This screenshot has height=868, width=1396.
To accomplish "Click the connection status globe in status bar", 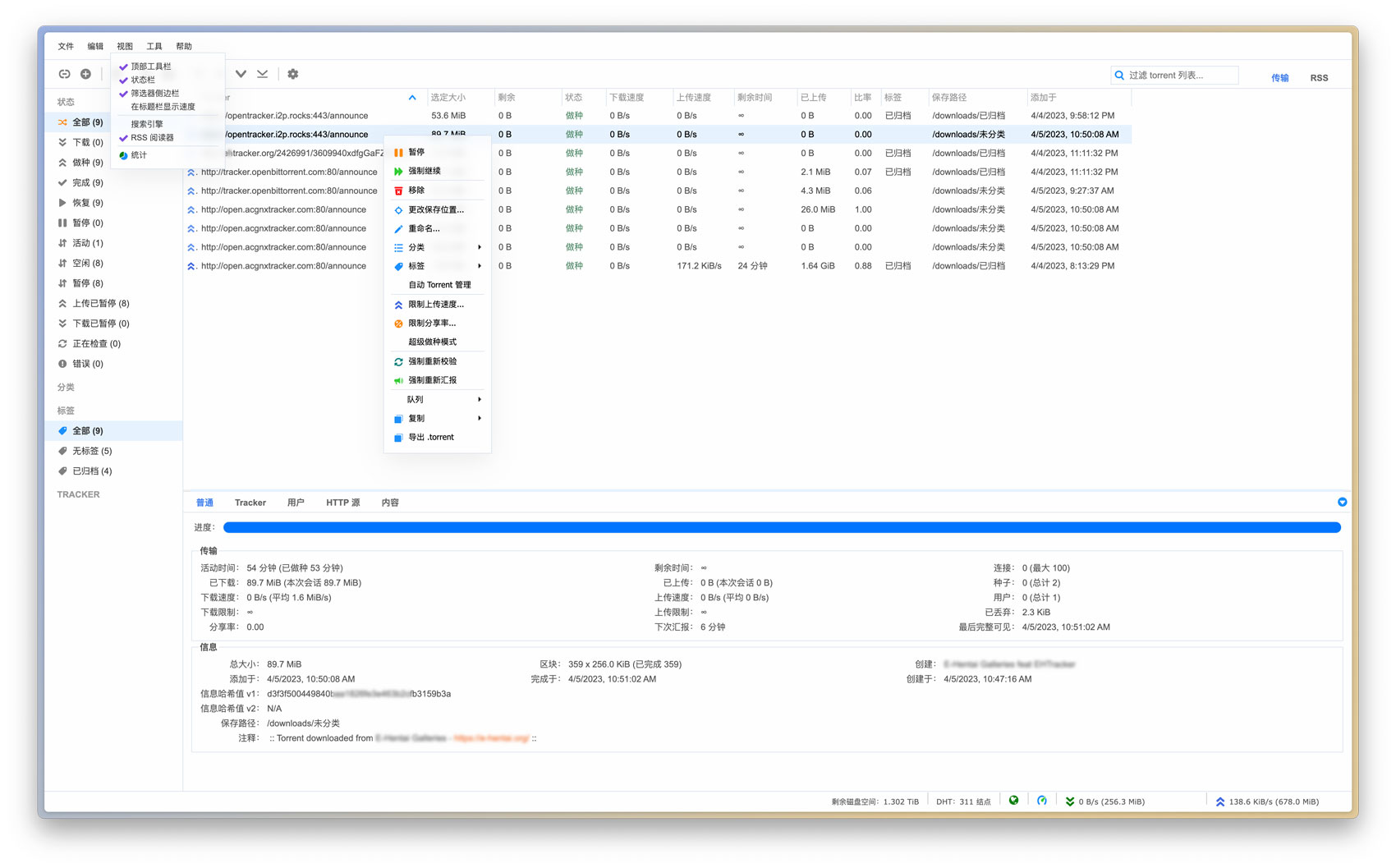I will 1013,801.
